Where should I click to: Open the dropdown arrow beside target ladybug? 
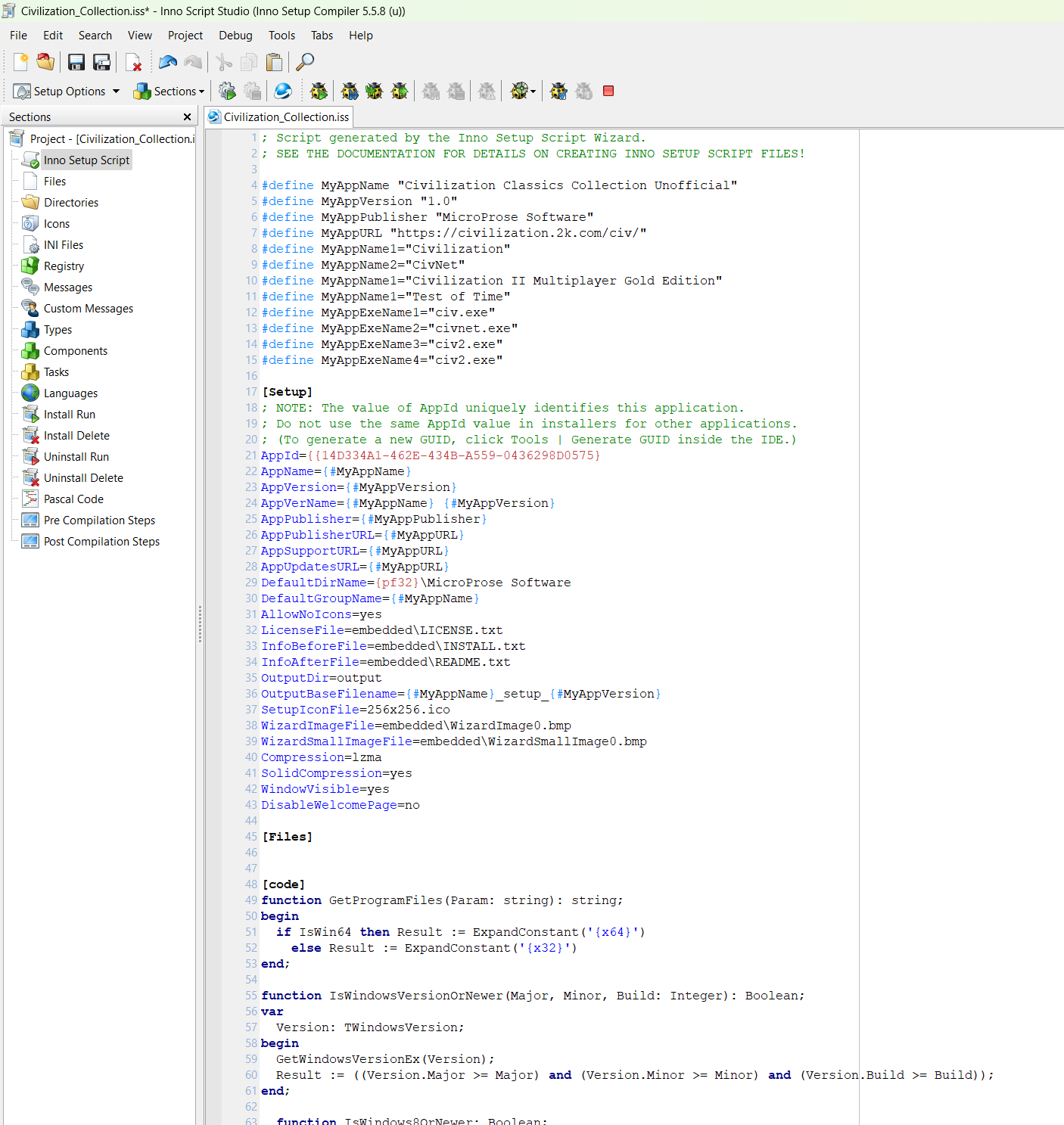[533, 92]
